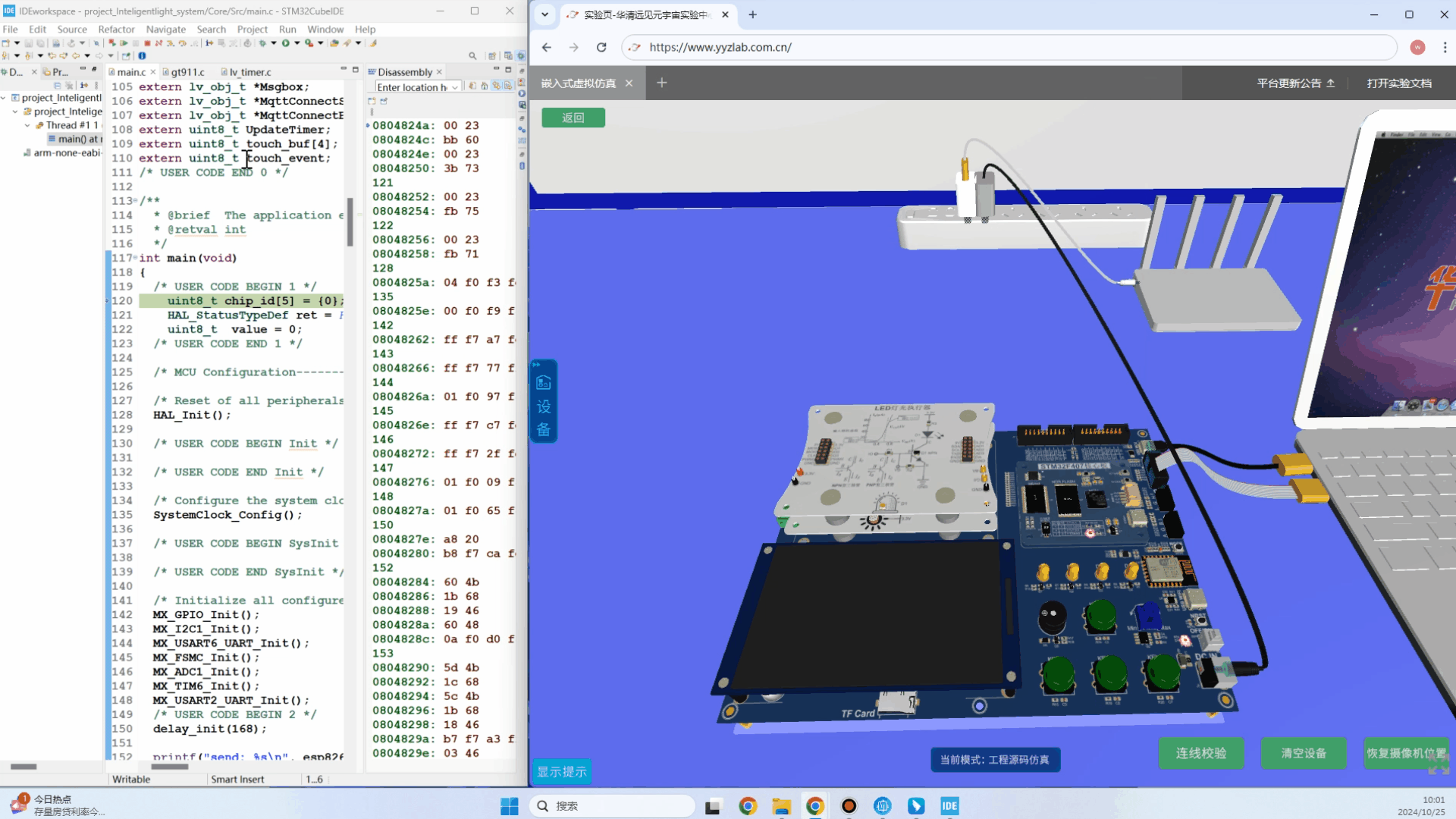The height and width of the screenshot is (819, 1456).
Task: Expand the debug configurations dropdown arrow
Action: (274, 43)
